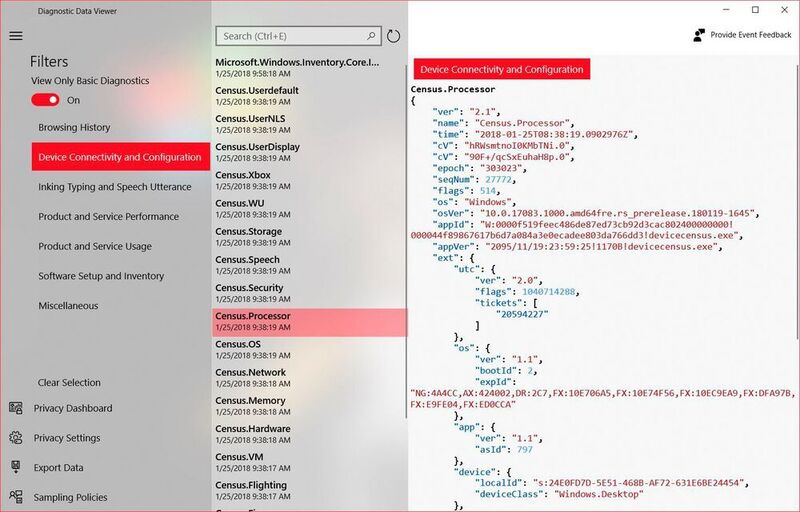Click the Census.Processor heading in detail pane
The image size is (800, 512).
[453, 89]
